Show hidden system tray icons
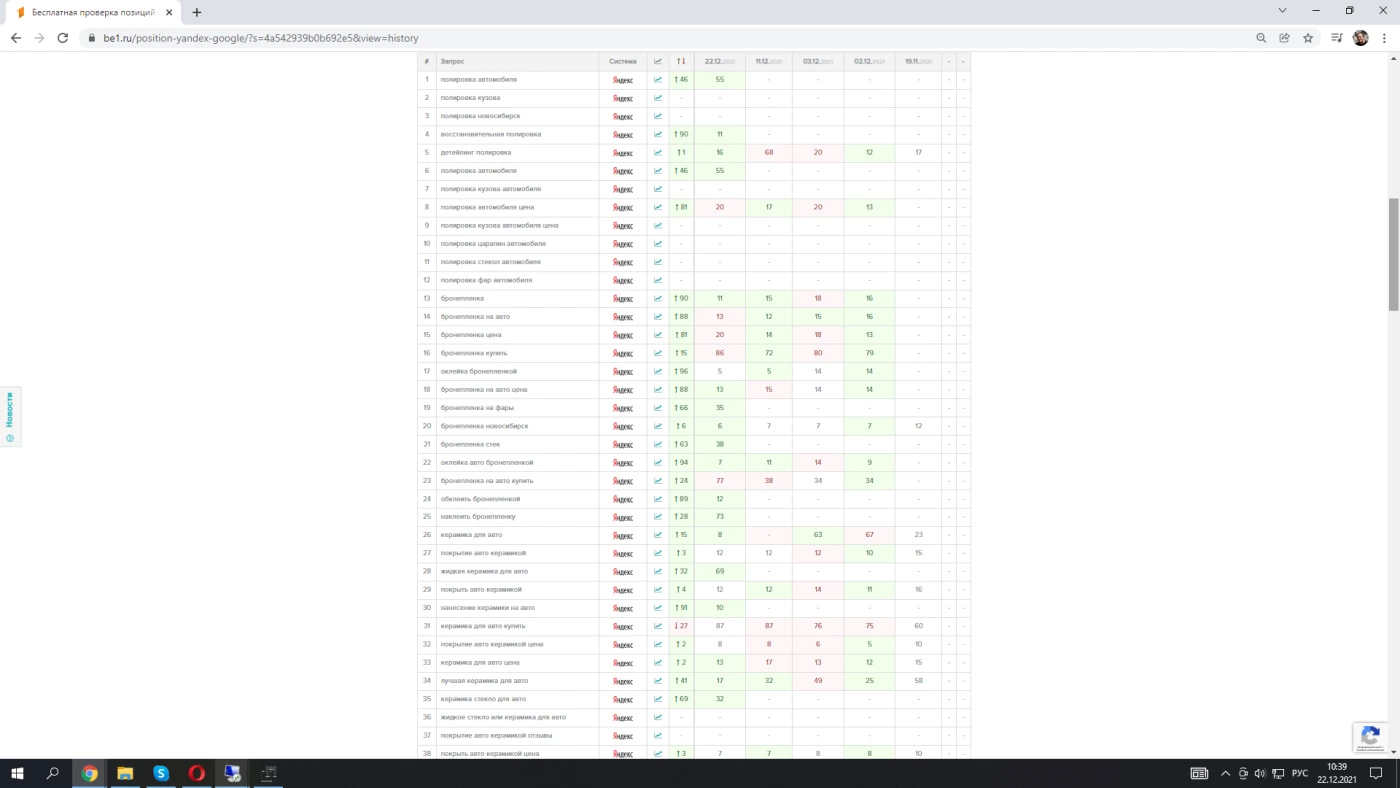 coord(1225,773)
